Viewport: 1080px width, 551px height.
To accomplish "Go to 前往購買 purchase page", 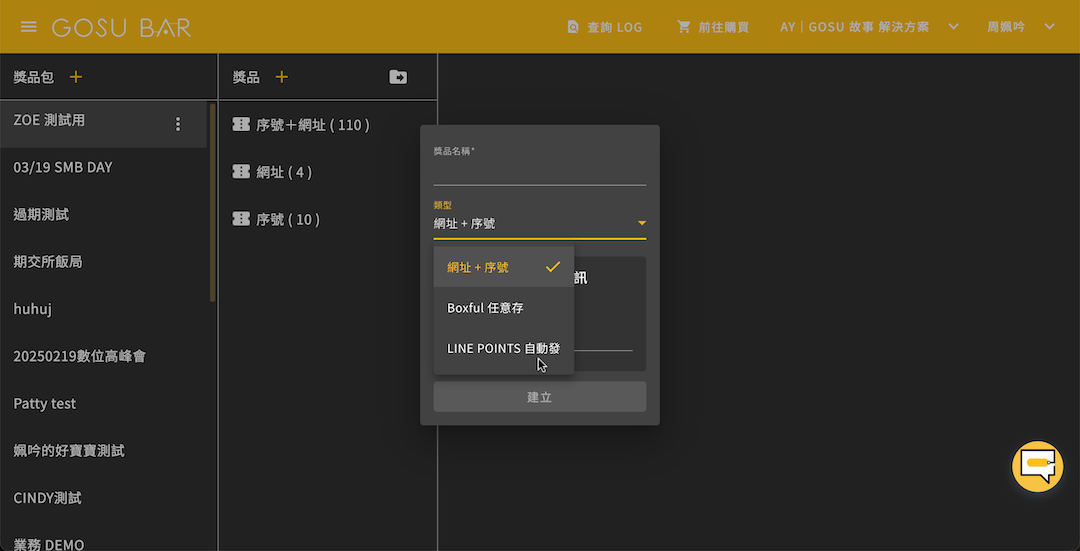I will pos(713,28).
